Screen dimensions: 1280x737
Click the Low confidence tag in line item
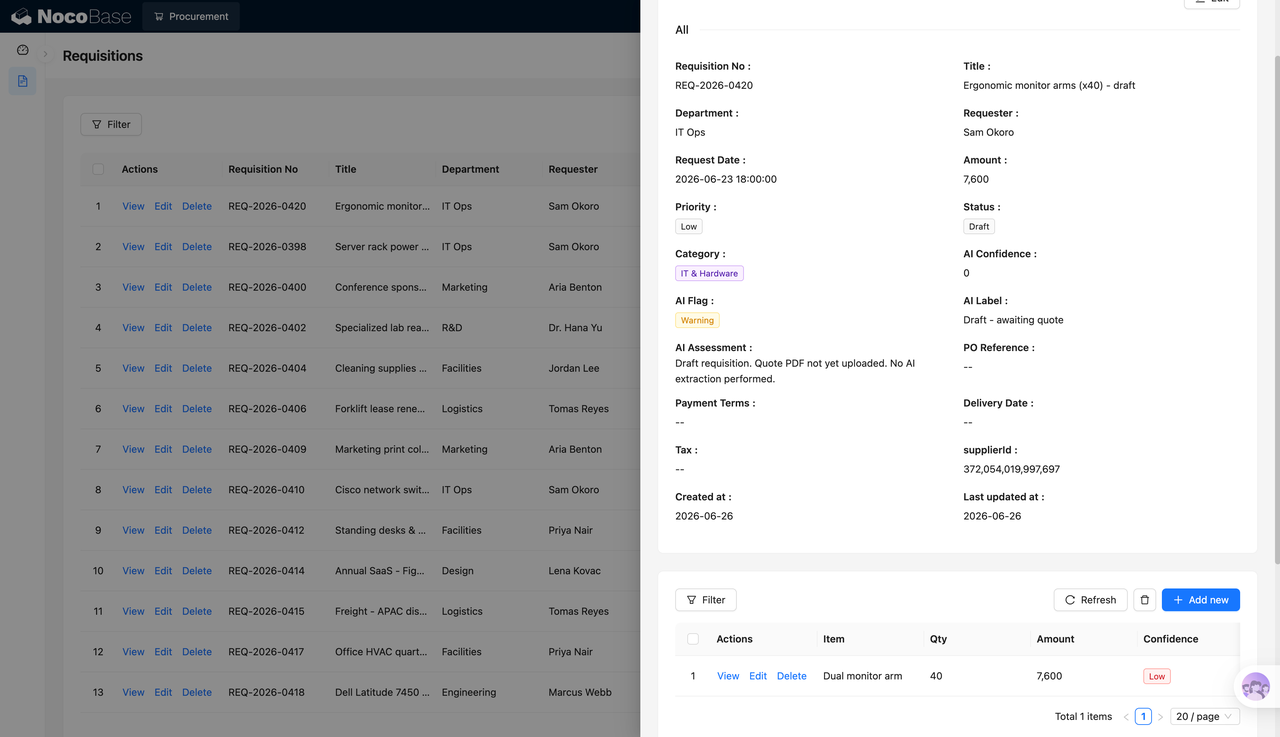(1157, 677)
